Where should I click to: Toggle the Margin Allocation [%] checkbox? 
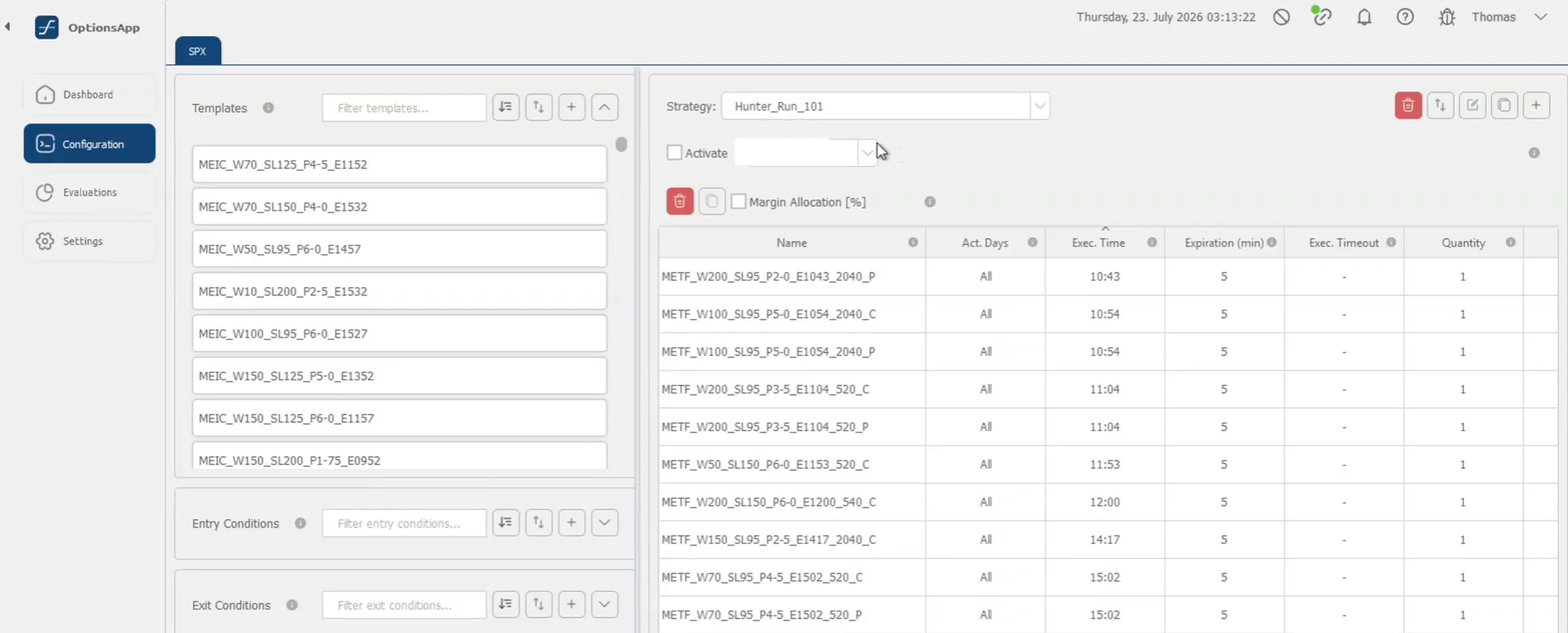pyautogui.click(x=739, y=201)
